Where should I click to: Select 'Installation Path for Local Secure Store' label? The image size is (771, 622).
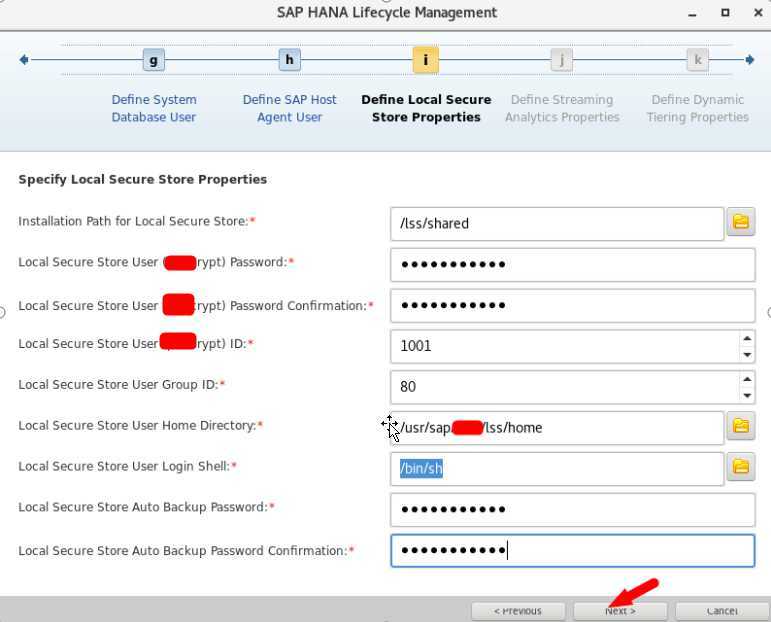137,221
